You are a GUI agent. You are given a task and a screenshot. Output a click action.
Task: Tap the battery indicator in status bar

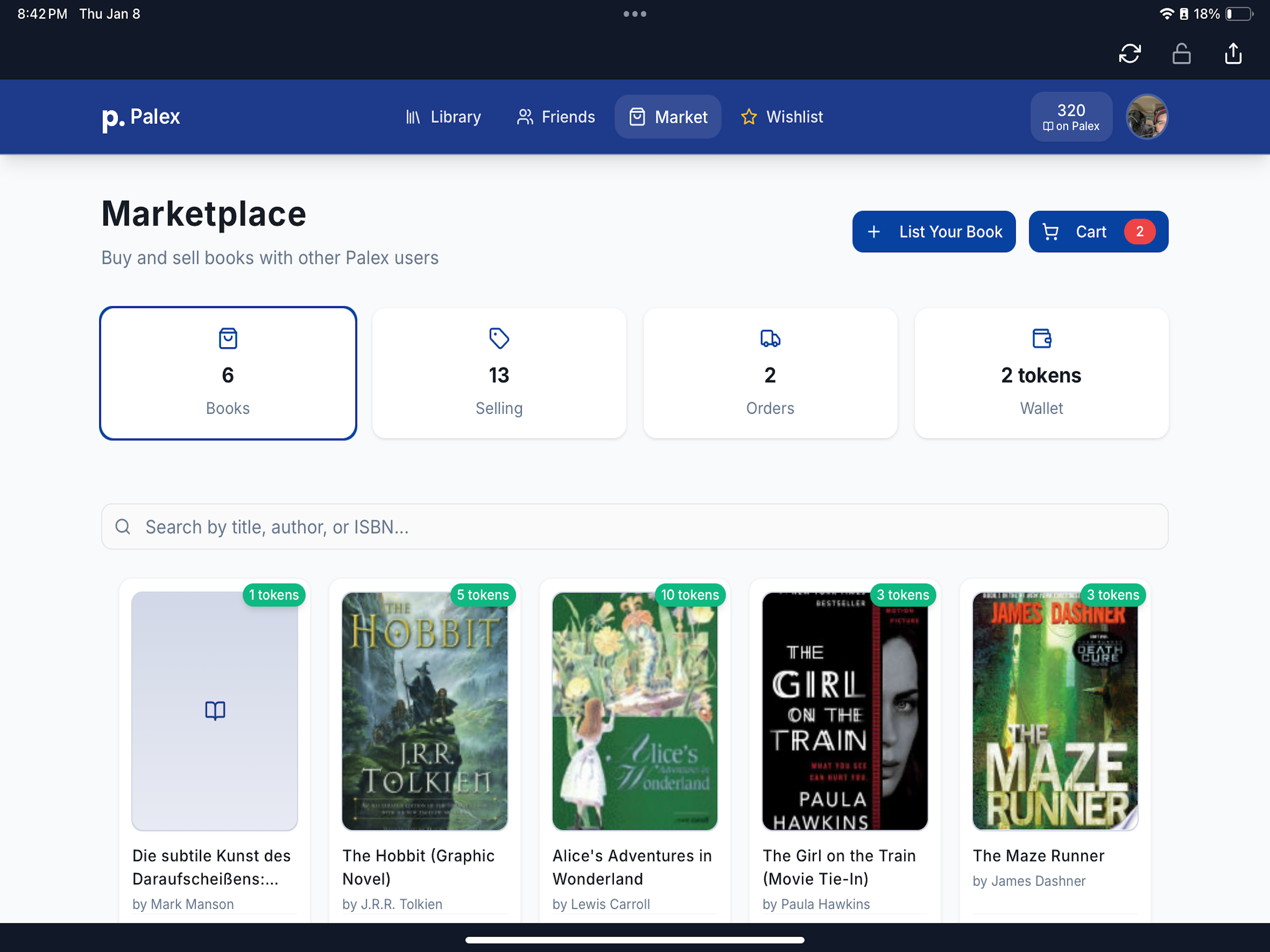1239,14
